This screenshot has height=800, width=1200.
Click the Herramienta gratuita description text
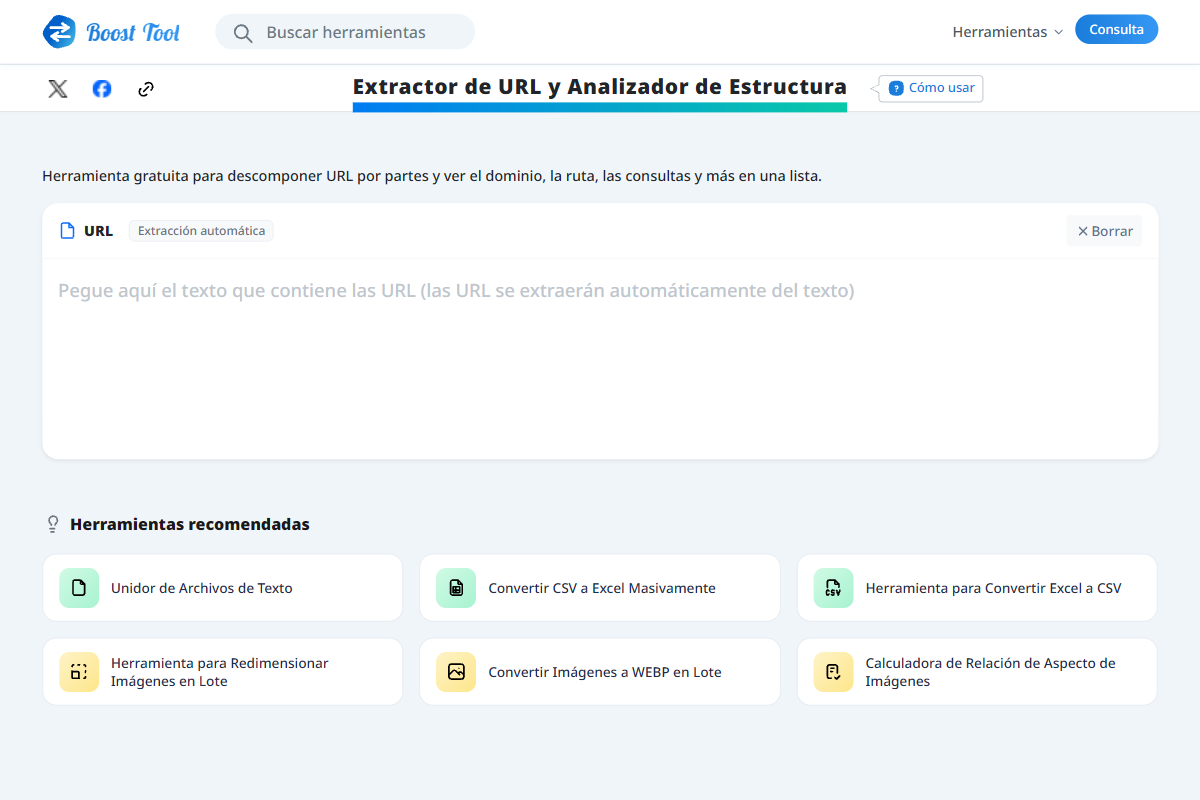point(432,176)
